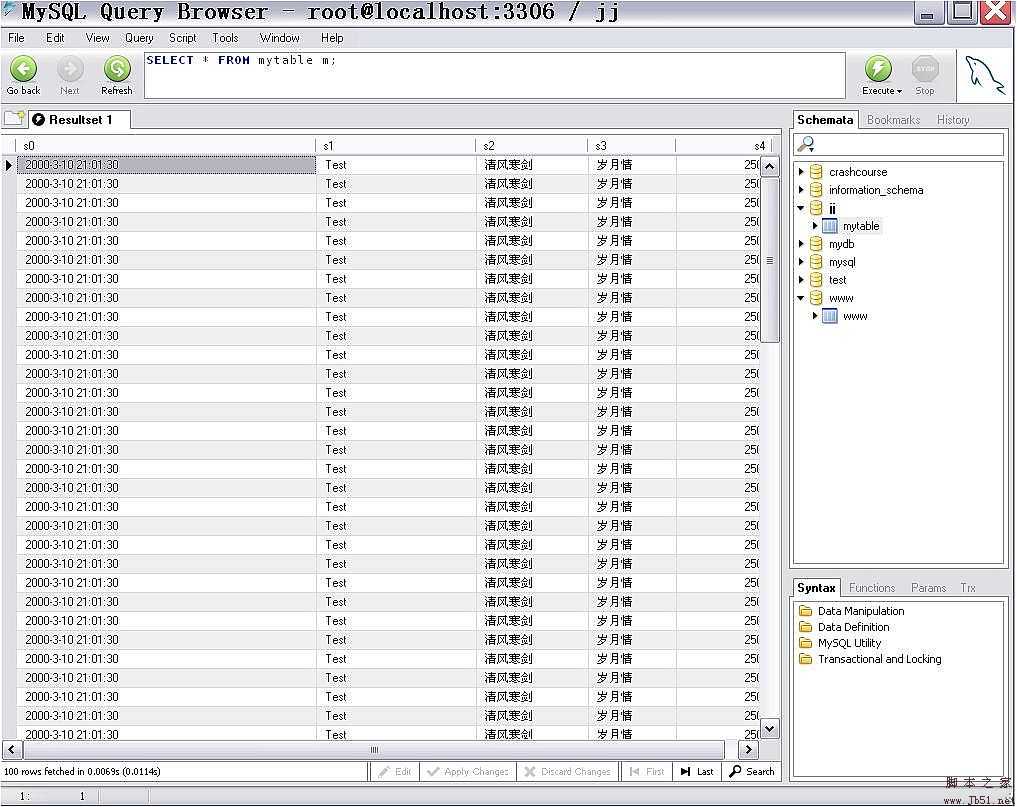The width and height of the screenshot is (1017, 807).
Task: Click the Edit button in result bar
Action: (x=395, y=771)
